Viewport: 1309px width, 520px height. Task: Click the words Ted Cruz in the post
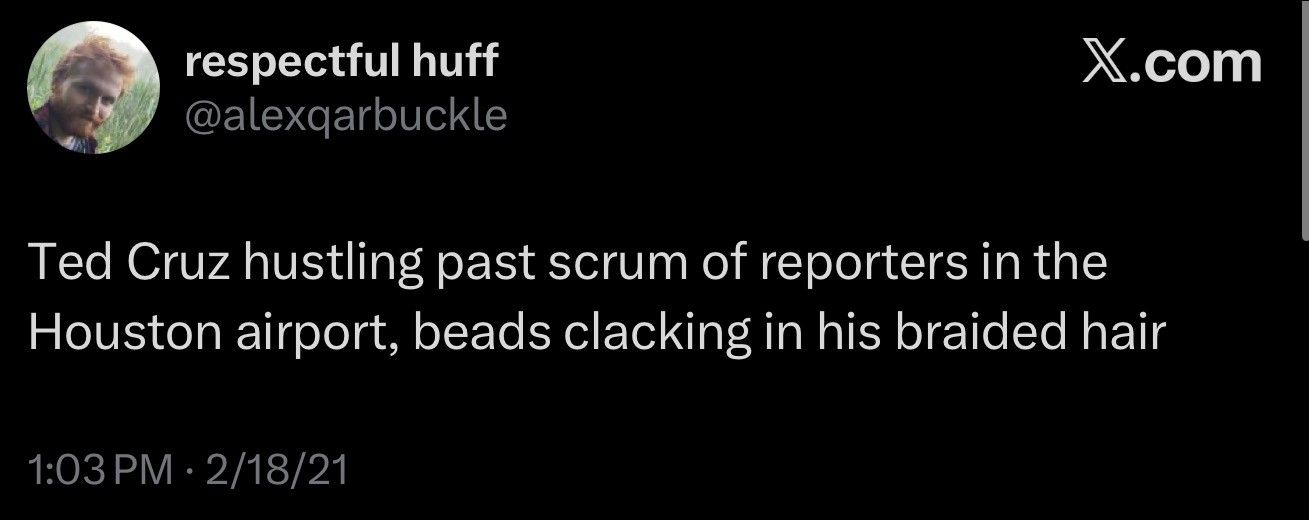click(123, 263)
